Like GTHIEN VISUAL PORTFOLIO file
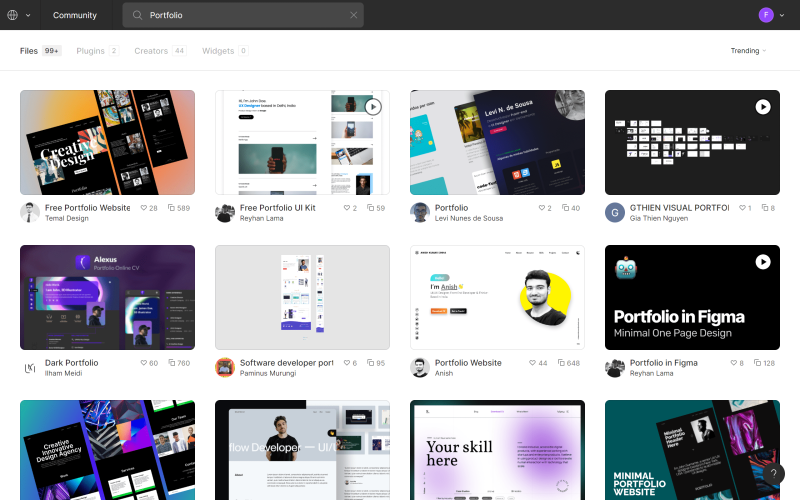 click(742, 208)
